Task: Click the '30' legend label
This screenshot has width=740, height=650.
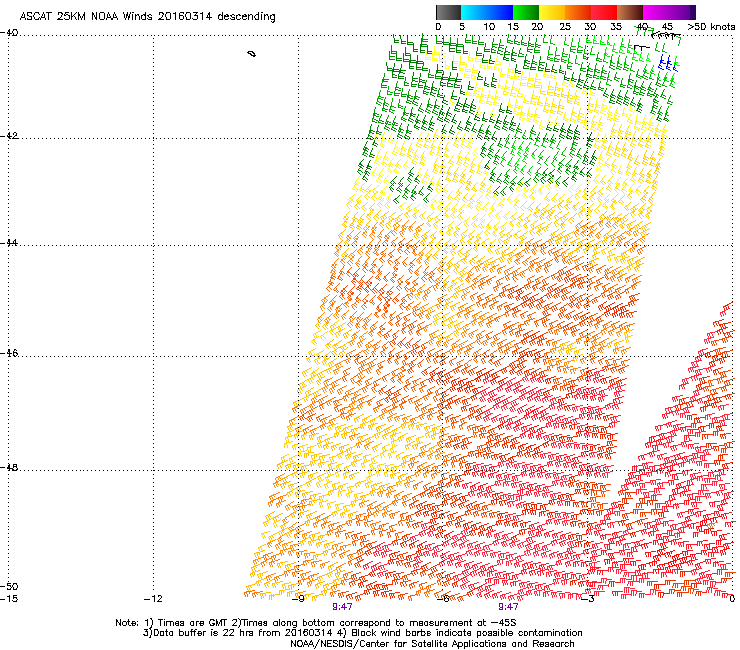Action: pyautogui.click(x=590, y=27)
